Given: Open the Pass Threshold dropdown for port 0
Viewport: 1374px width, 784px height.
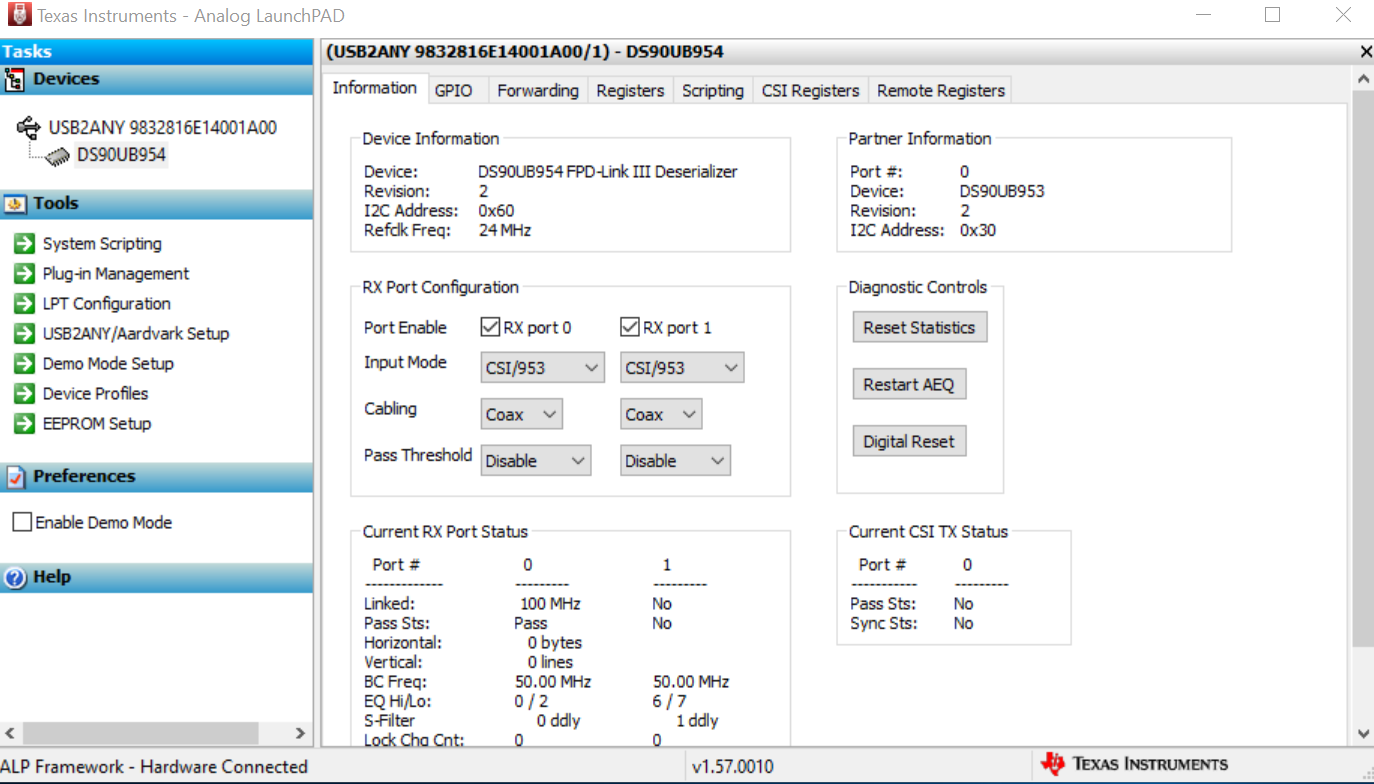Looking at the screenshot, I should pos(536,461).
